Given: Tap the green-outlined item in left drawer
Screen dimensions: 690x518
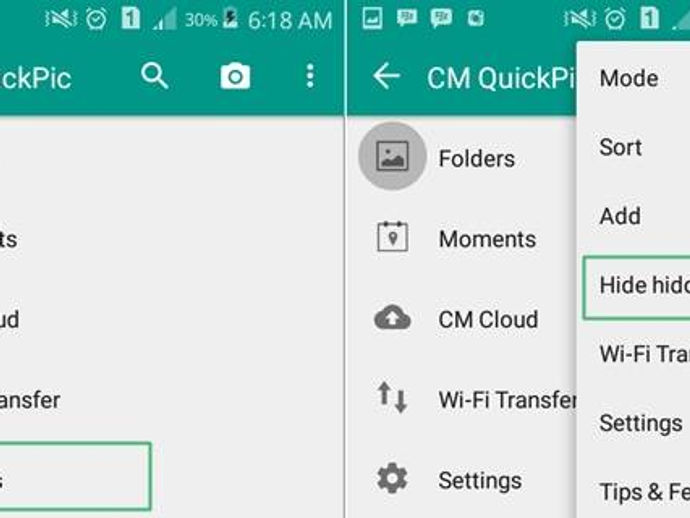Looking at the screenshot, I should (75, 477).
